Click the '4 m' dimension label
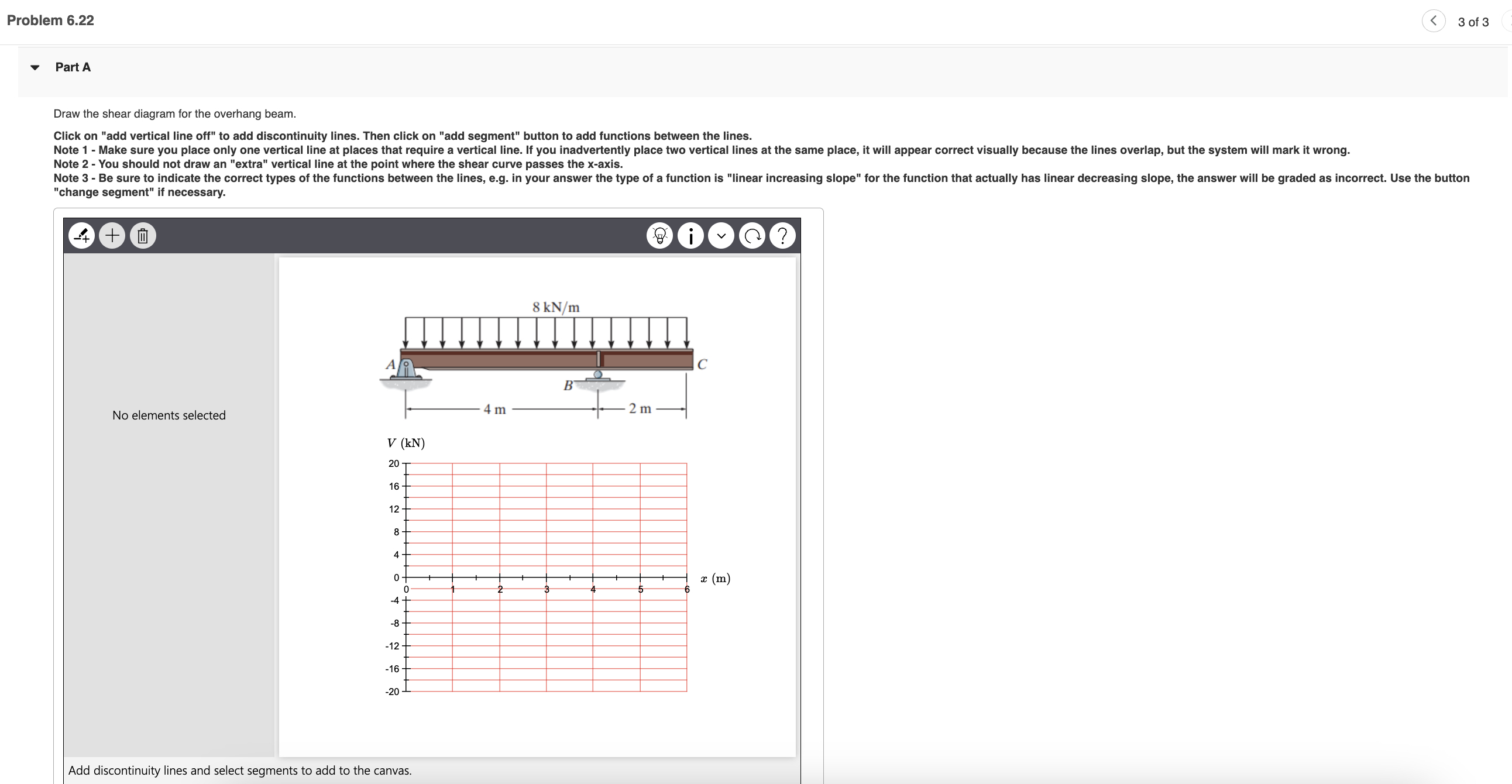1512x784 pixels. (x=495, y=409)
